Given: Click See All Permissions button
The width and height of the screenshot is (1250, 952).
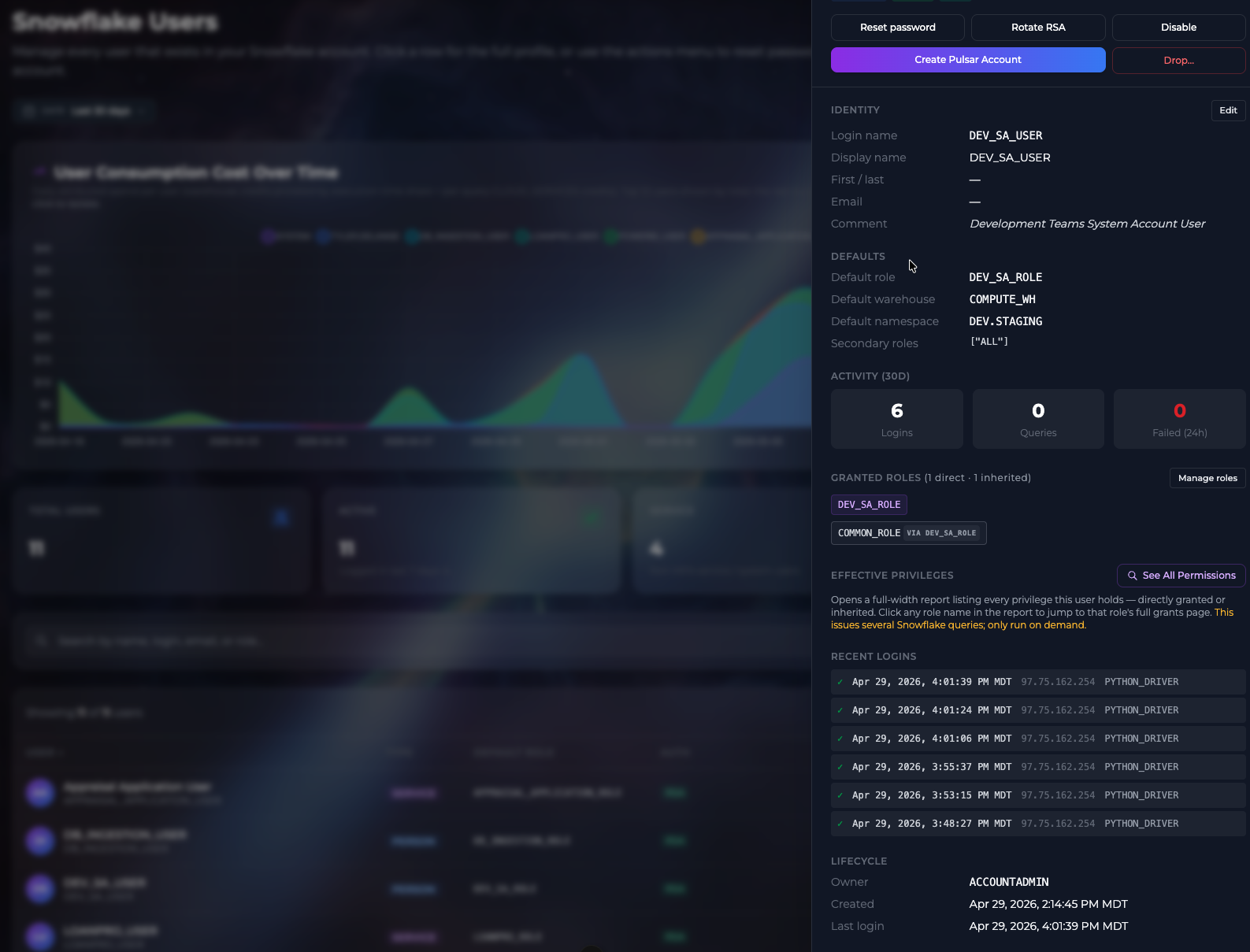Looking at the screenshot, I should (1181, 576).
